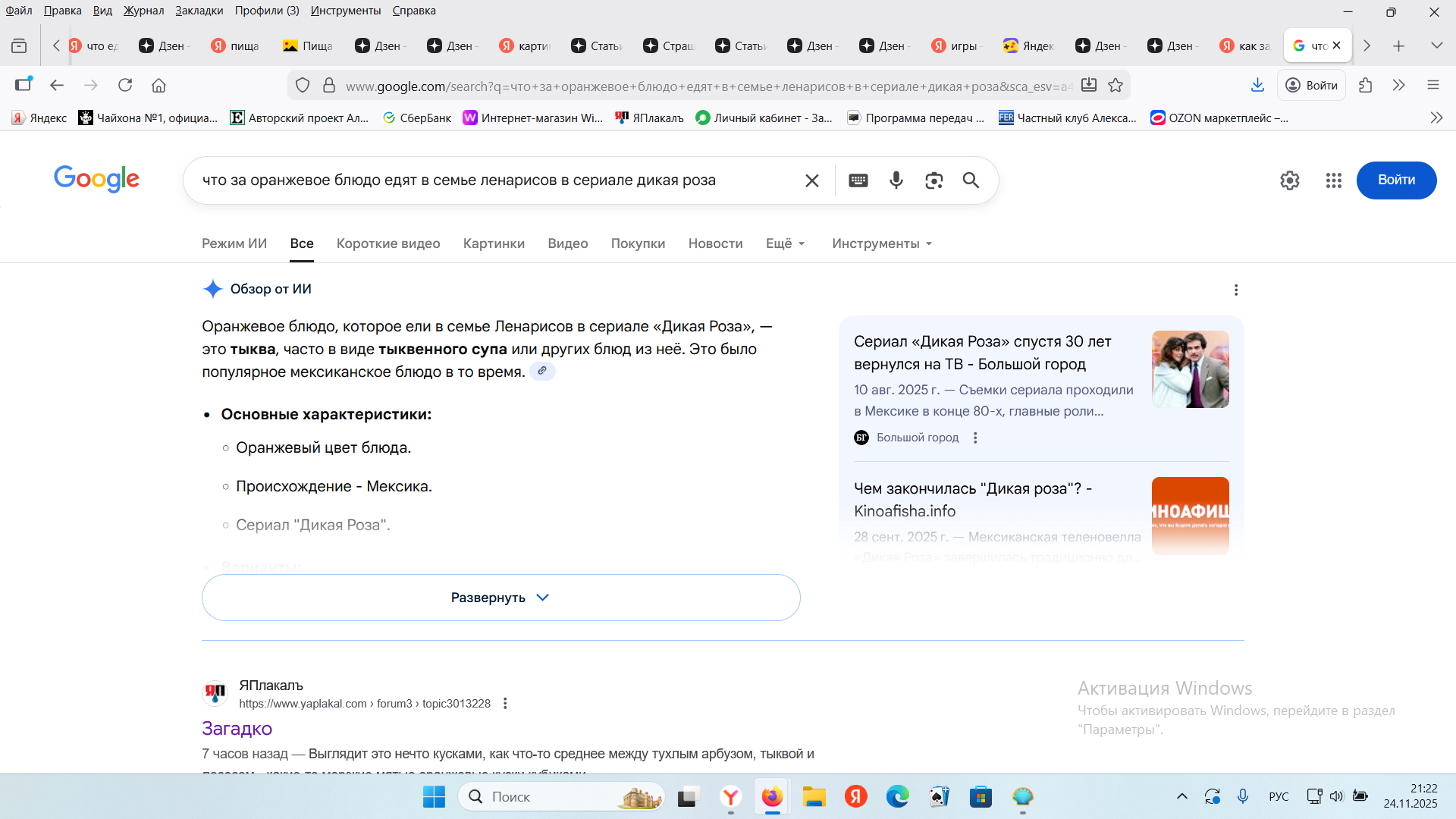Open Microsoft Store from taskbar
The height and width of the screenshot is (819, 1456).
click(981, 797)
